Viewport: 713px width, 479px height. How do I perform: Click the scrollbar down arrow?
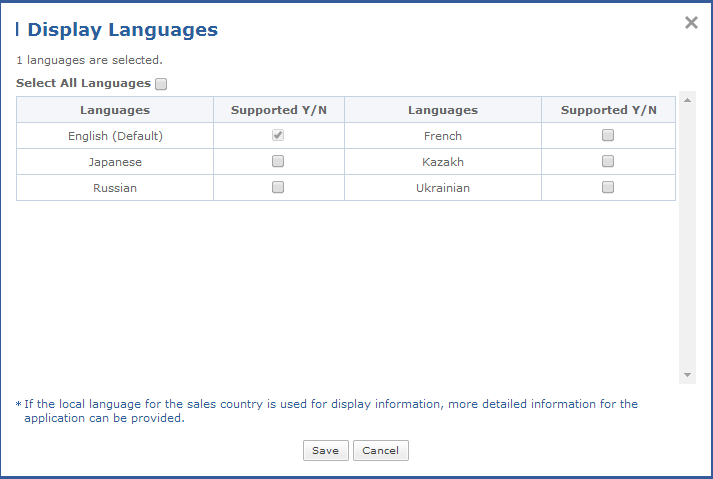coord(687,375)
